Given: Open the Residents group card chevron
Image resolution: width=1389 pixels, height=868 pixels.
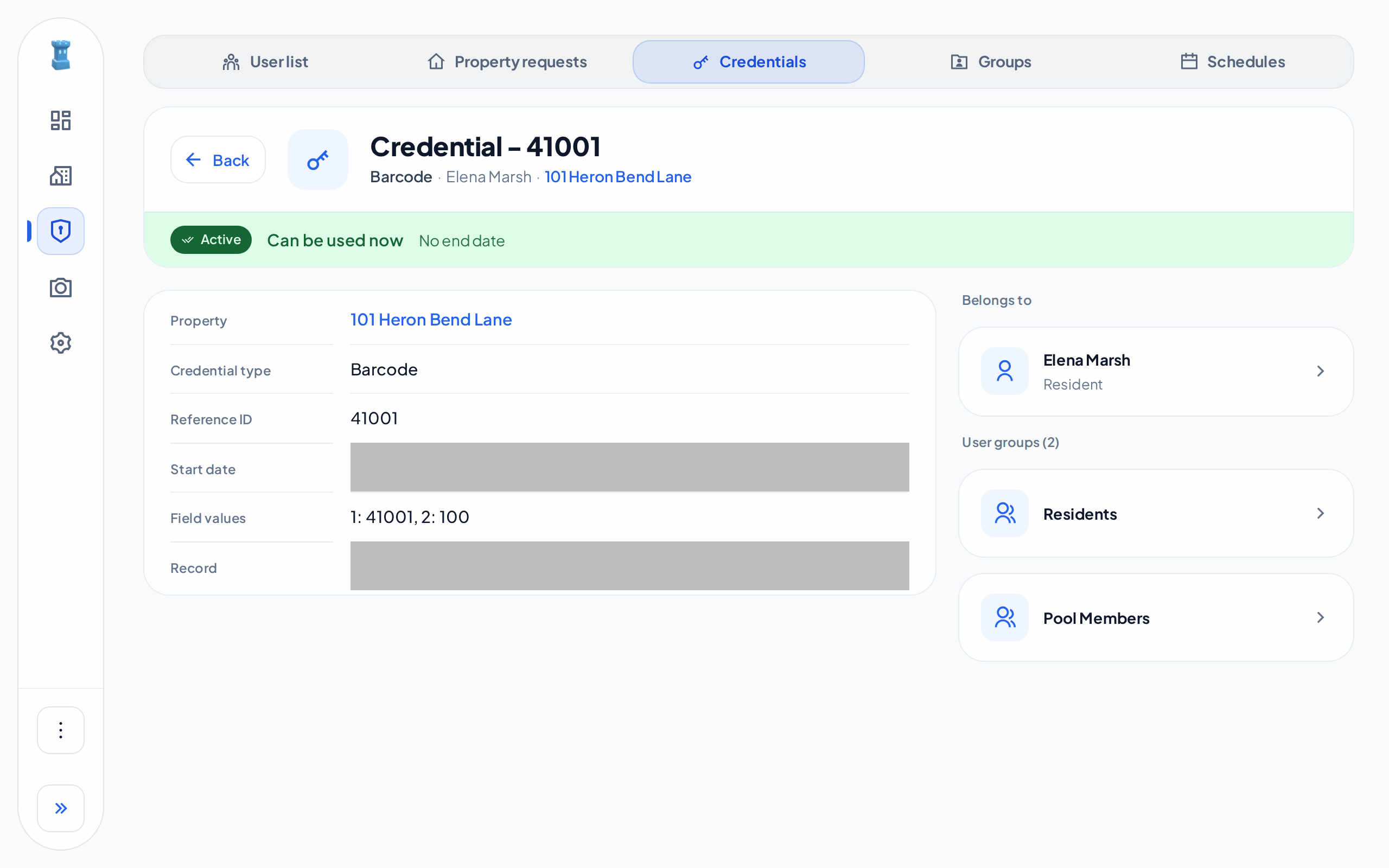Looking at the screenshot, I should pos(1320,513).
